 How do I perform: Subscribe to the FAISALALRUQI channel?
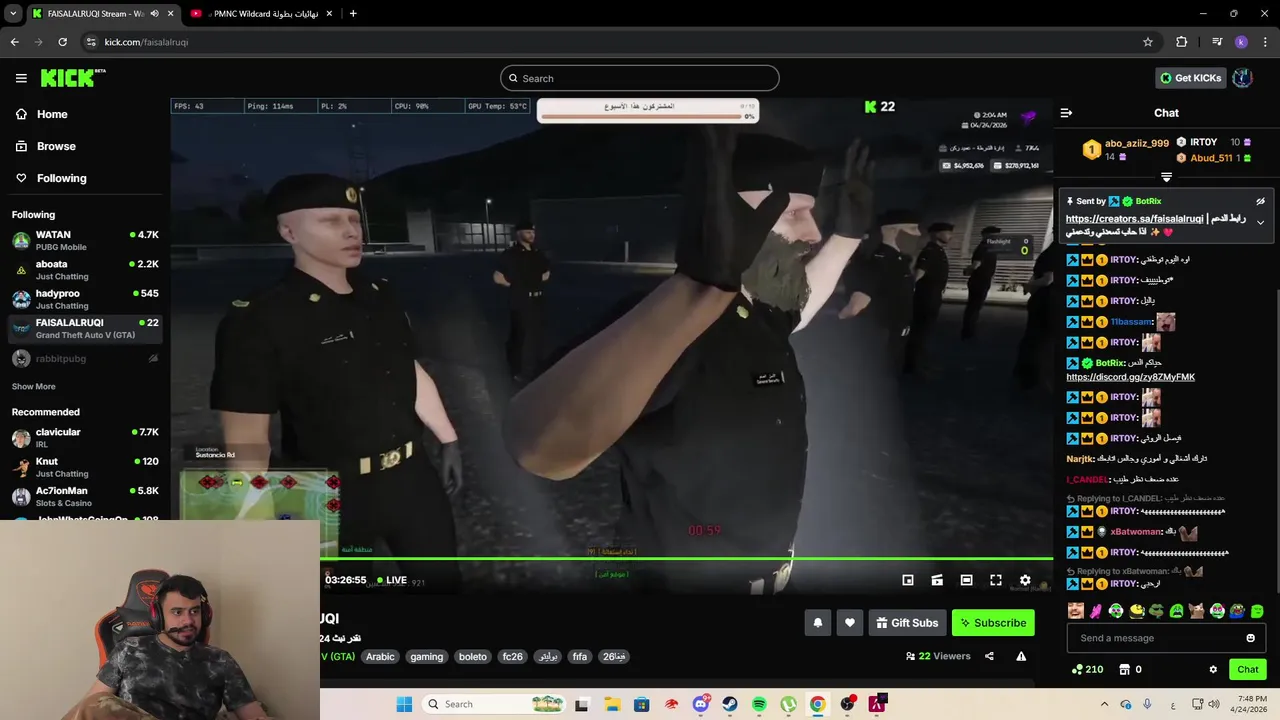(993, 623)
